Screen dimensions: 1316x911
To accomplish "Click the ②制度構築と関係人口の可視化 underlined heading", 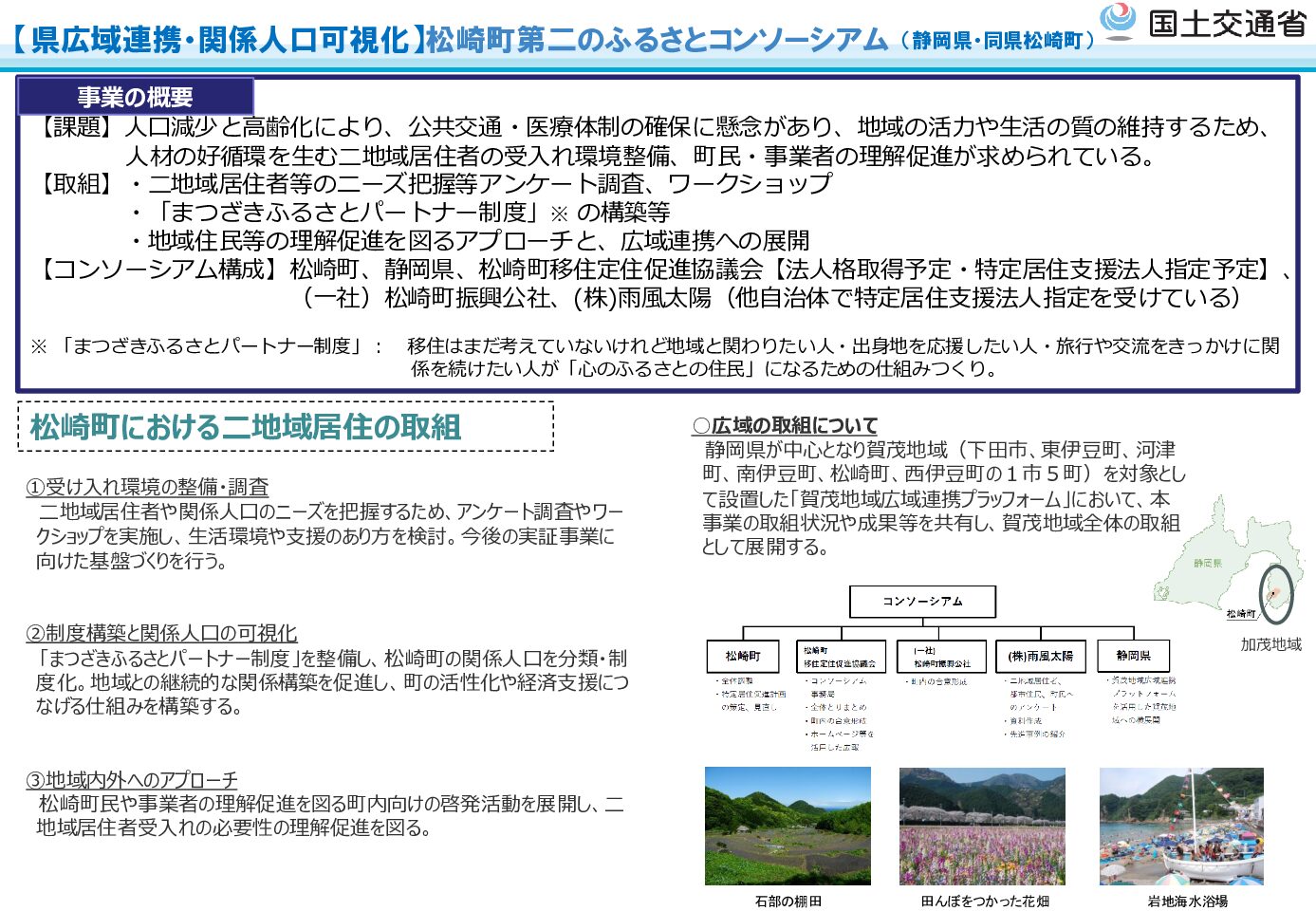I will (x=161, y=633).
